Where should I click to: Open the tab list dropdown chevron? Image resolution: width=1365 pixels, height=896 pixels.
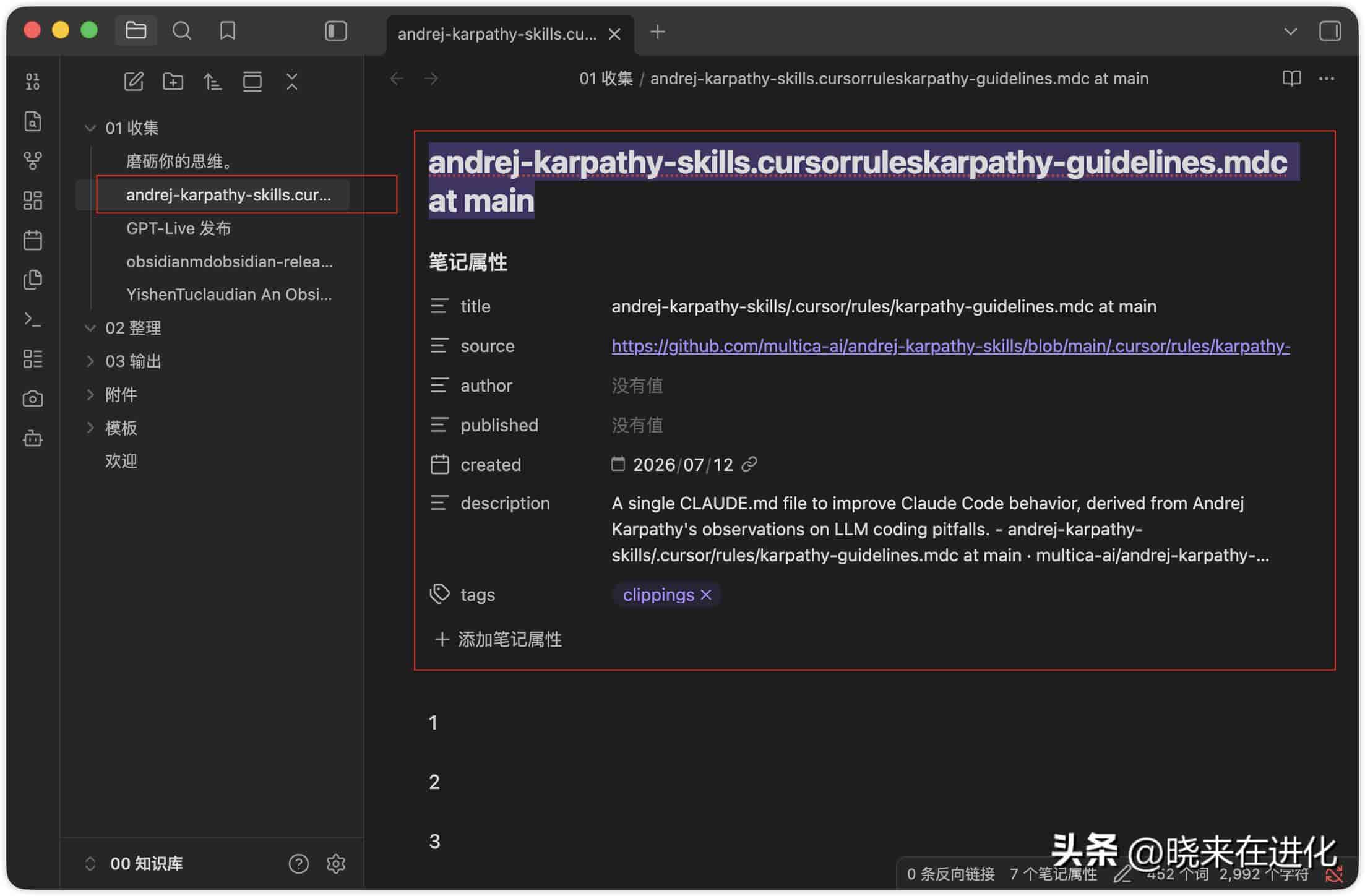1290,31
